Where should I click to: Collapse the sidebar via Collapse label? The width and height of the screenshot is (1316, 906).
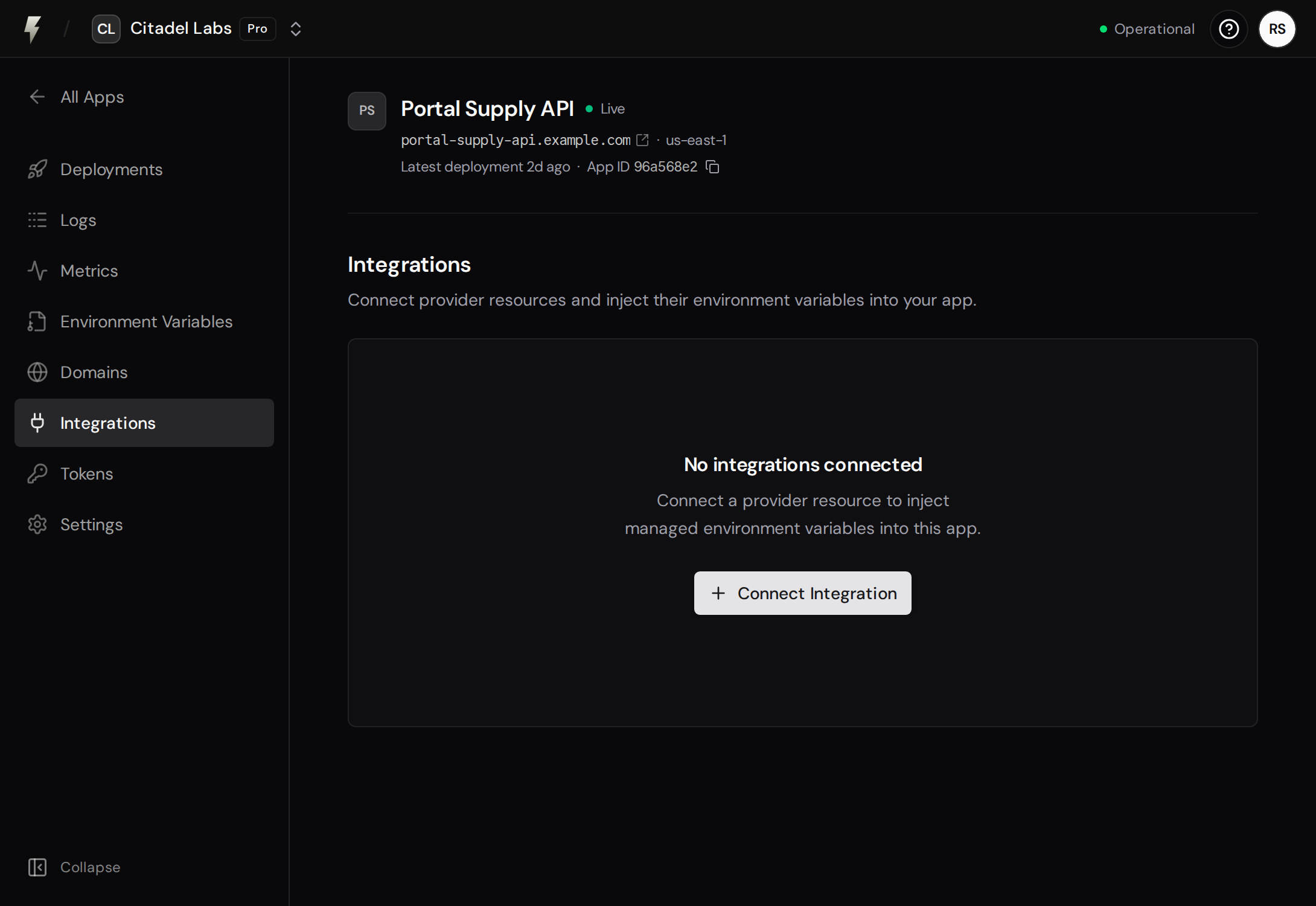(x=91, y=867)
